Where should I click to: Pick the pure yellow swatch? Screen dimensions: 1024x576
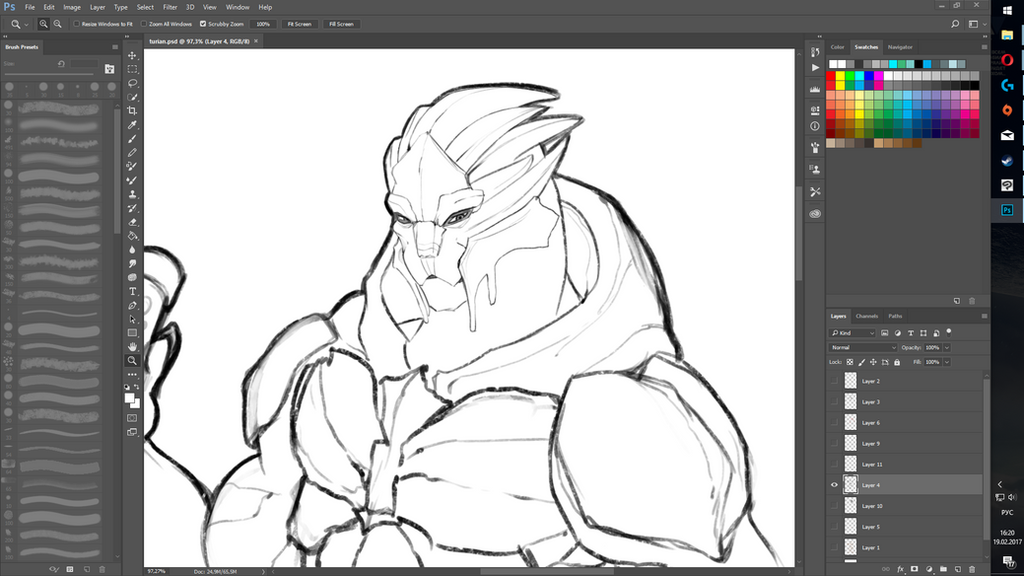click(x=840, y=76)
